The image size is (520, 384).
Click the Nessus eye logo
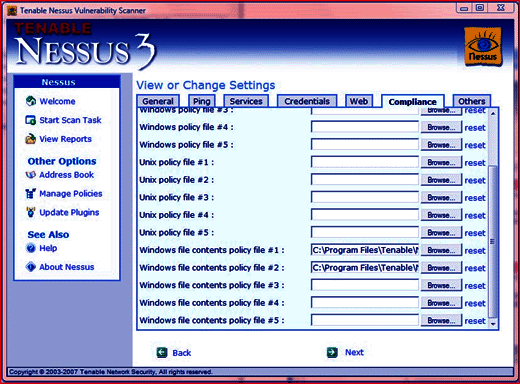point(483,47)
